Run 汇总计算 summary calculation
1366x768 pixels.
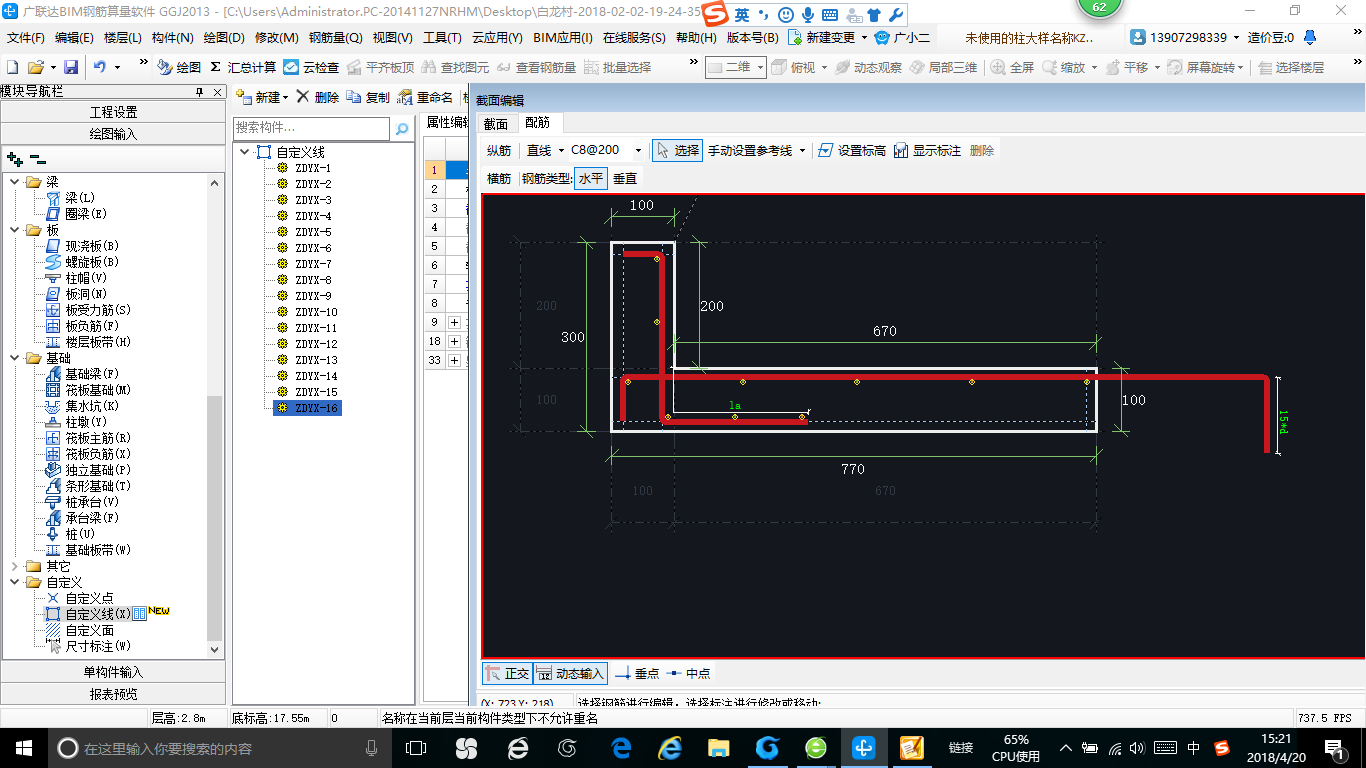point(243,67)
